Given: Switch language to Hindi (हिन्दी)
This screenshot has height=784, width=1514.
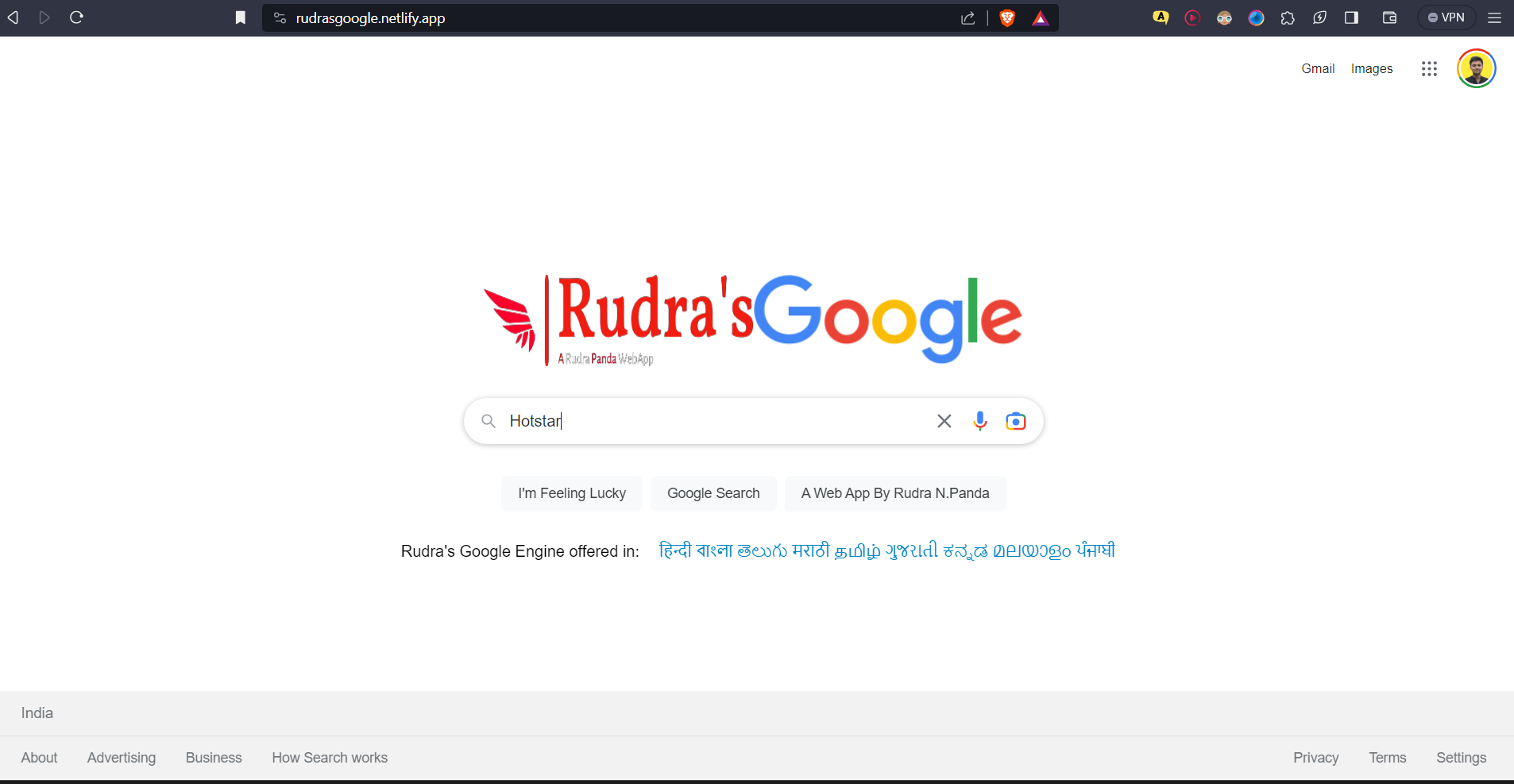Looking at the screenshot, I should (675, 550).
